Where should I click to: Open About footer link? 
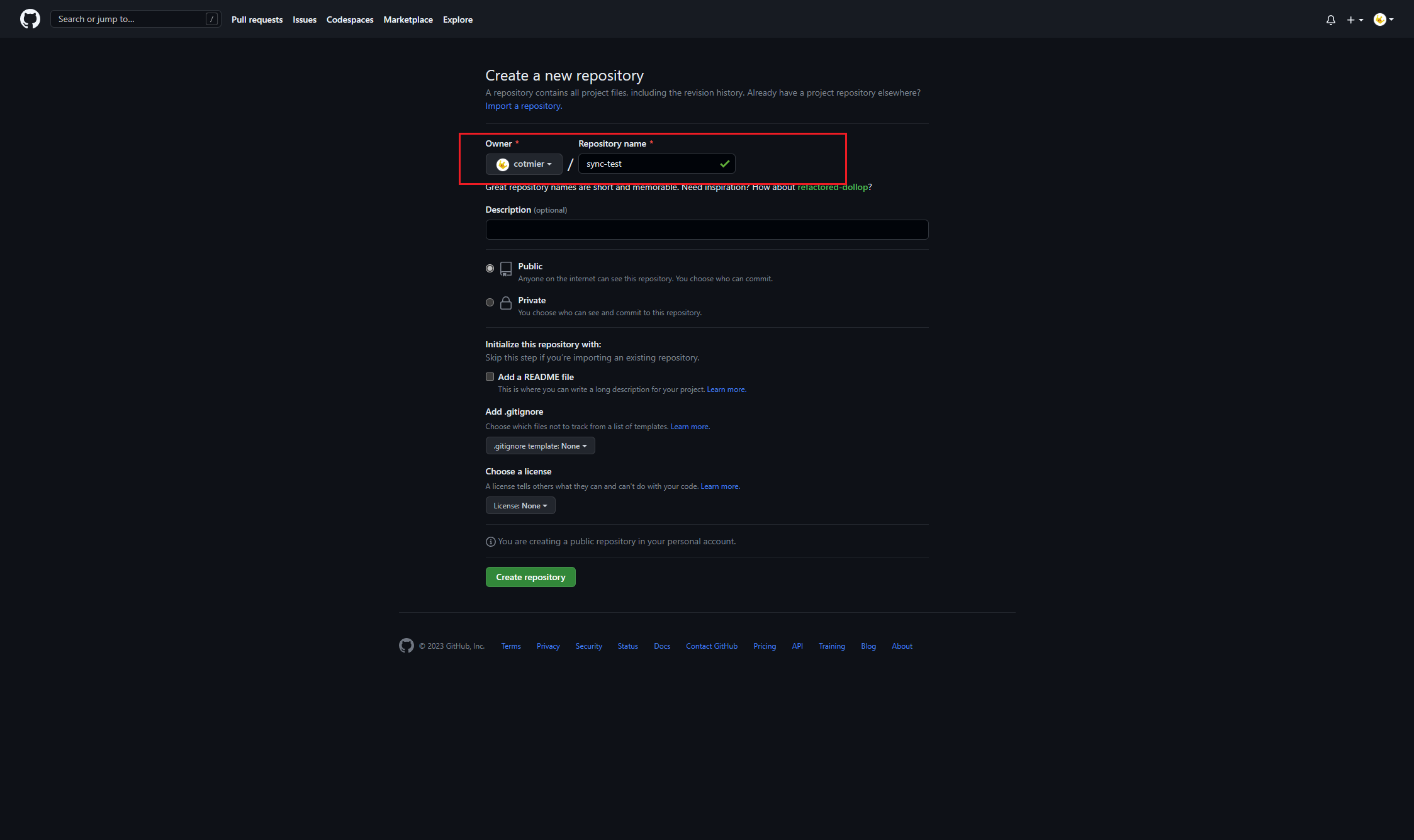coord(902,646)
